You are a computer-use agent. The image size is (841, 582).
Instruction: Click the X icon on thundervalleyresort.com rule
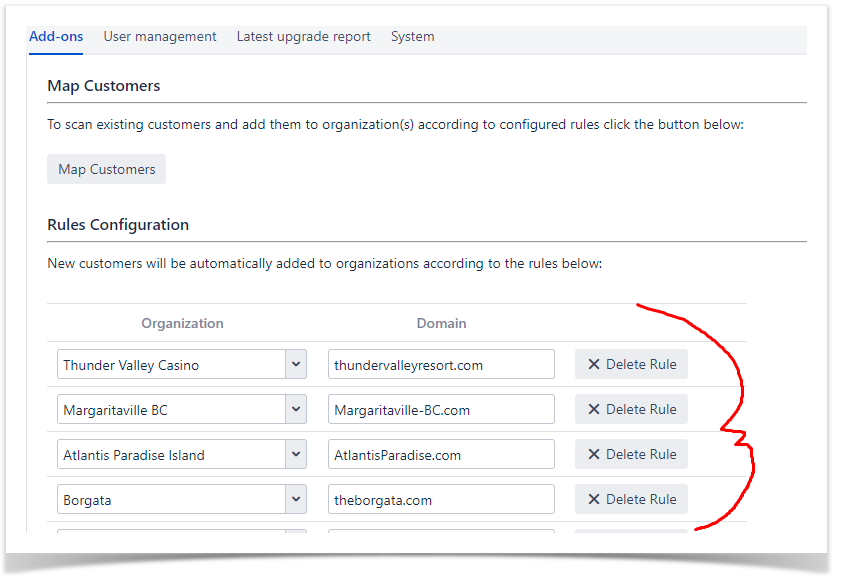594,365
